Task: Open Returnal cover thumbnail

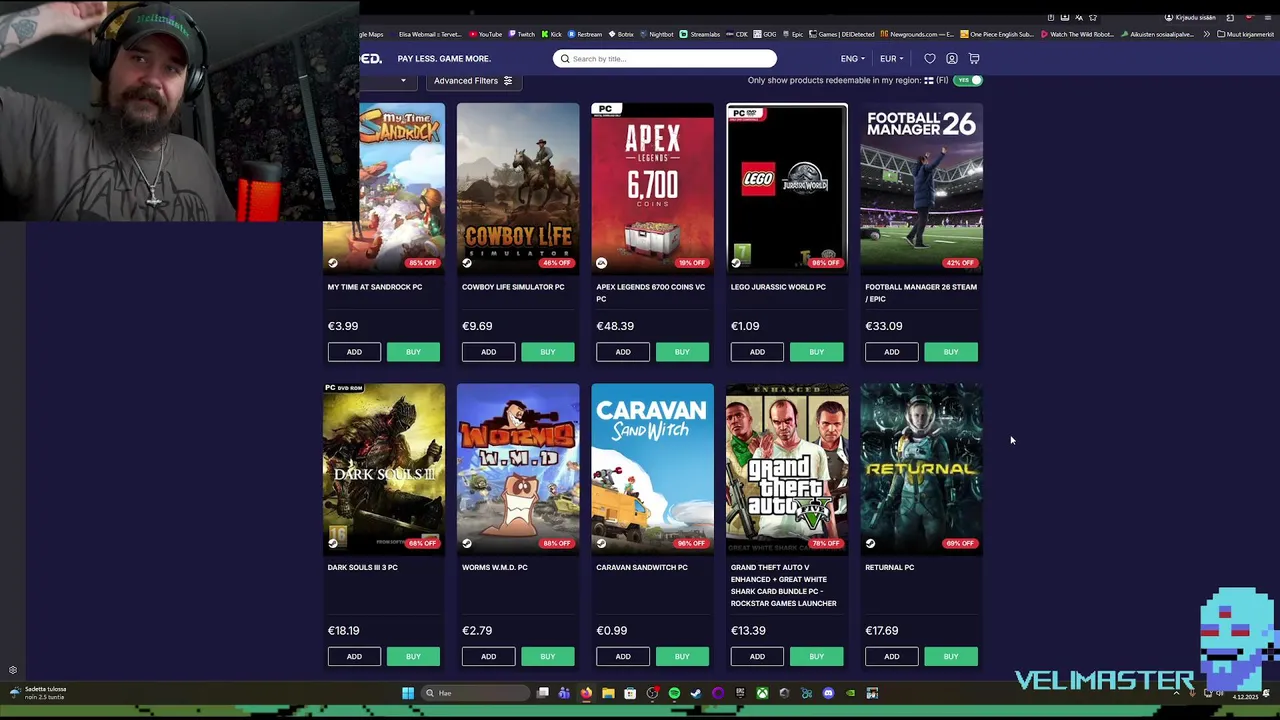Action: point(921,468)
